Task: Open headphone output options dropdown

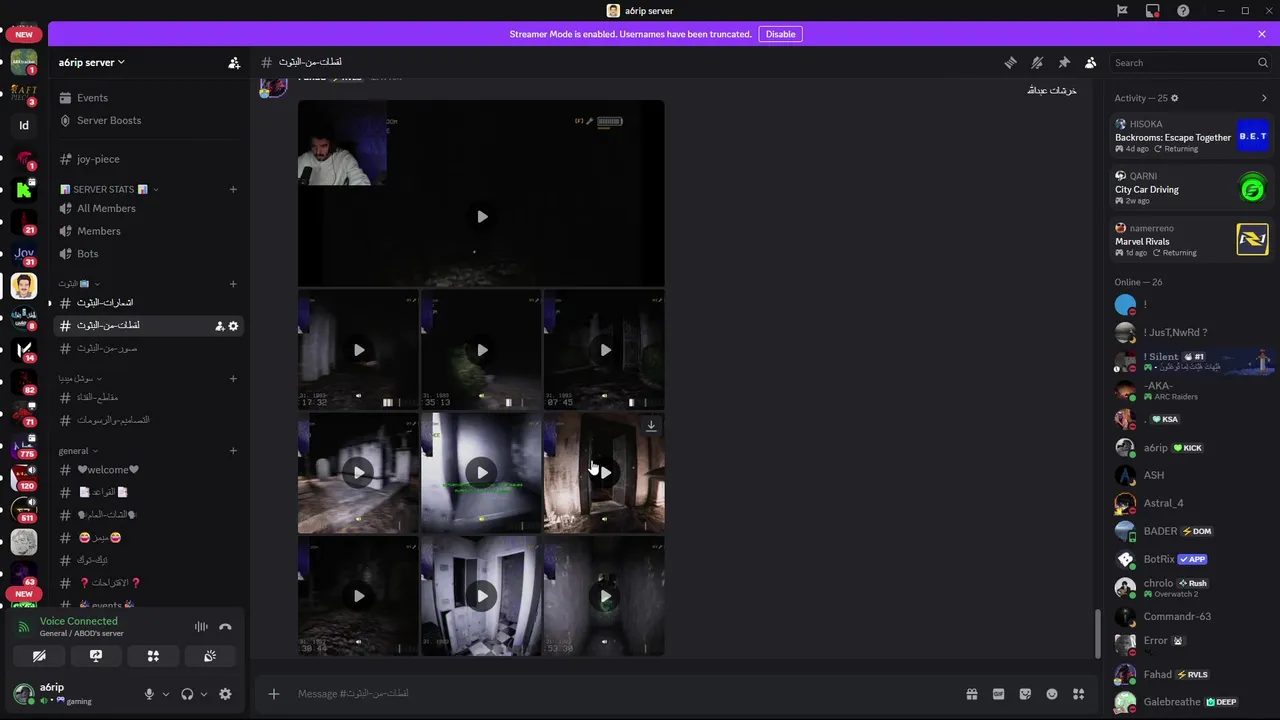Action: pos(204,694)
